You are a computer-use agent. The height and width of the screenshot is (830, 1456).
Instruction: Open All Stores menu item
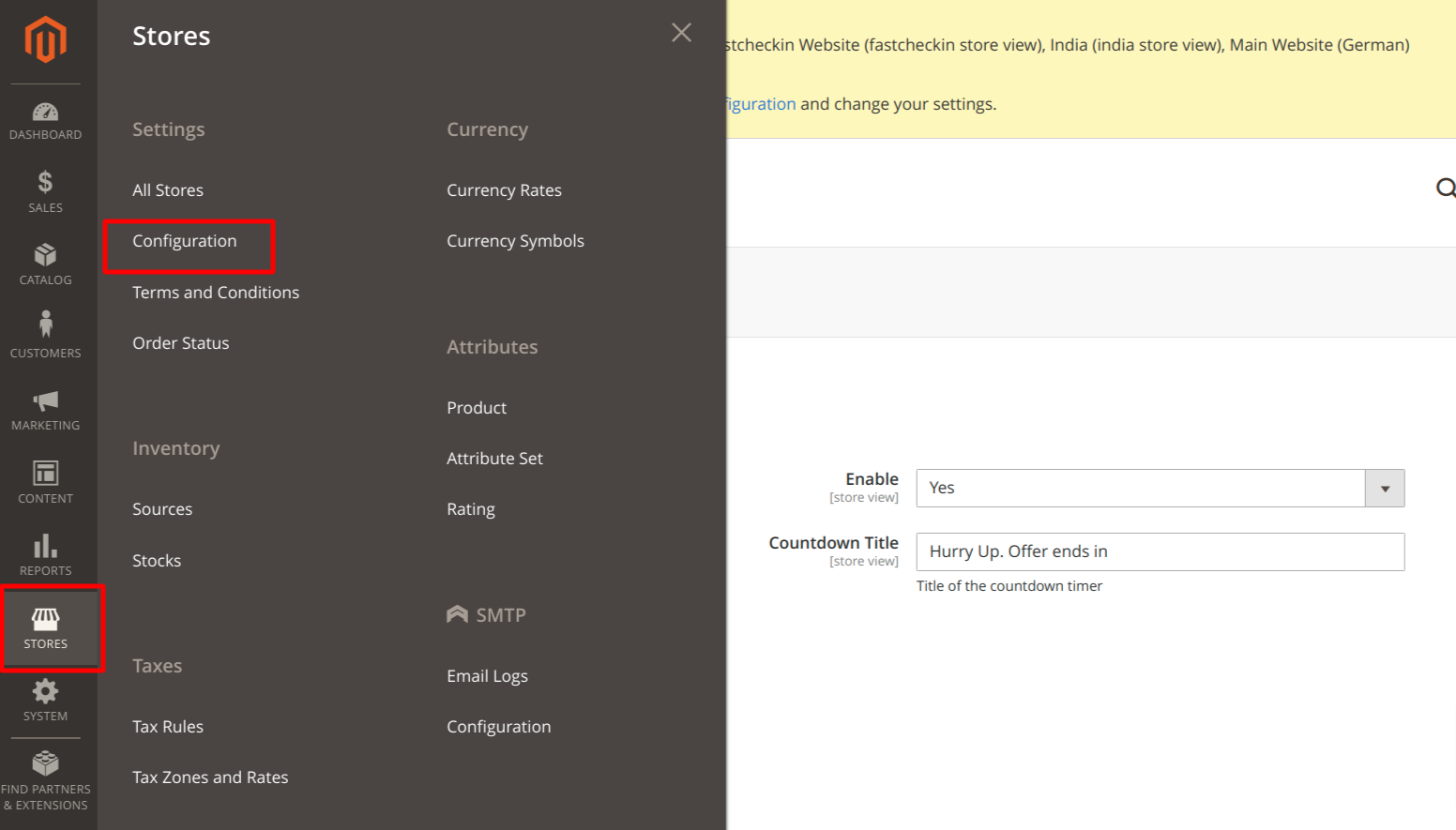[x=168, y=190]
